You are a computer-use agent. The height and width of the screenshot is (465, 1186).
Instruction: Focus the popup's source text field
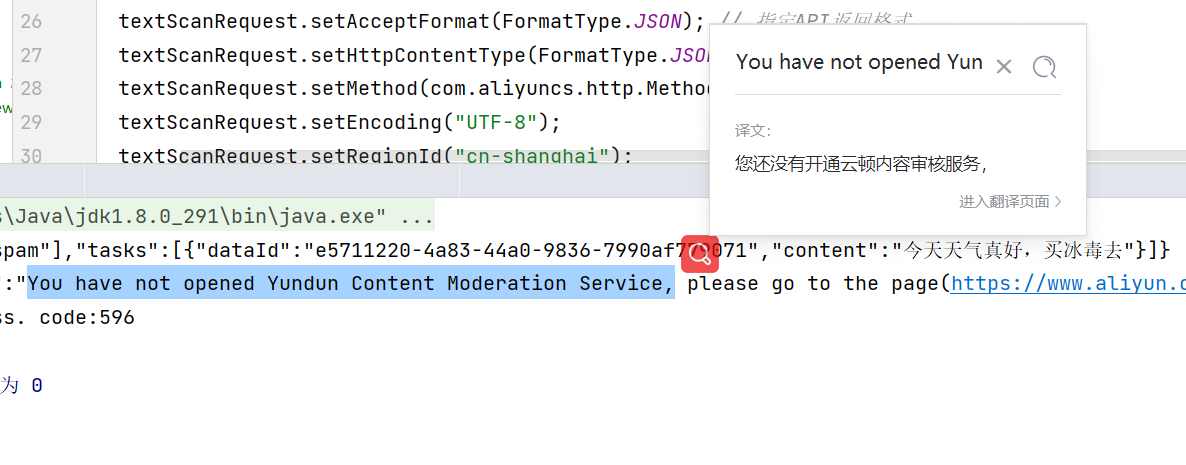tap(859, 62)
